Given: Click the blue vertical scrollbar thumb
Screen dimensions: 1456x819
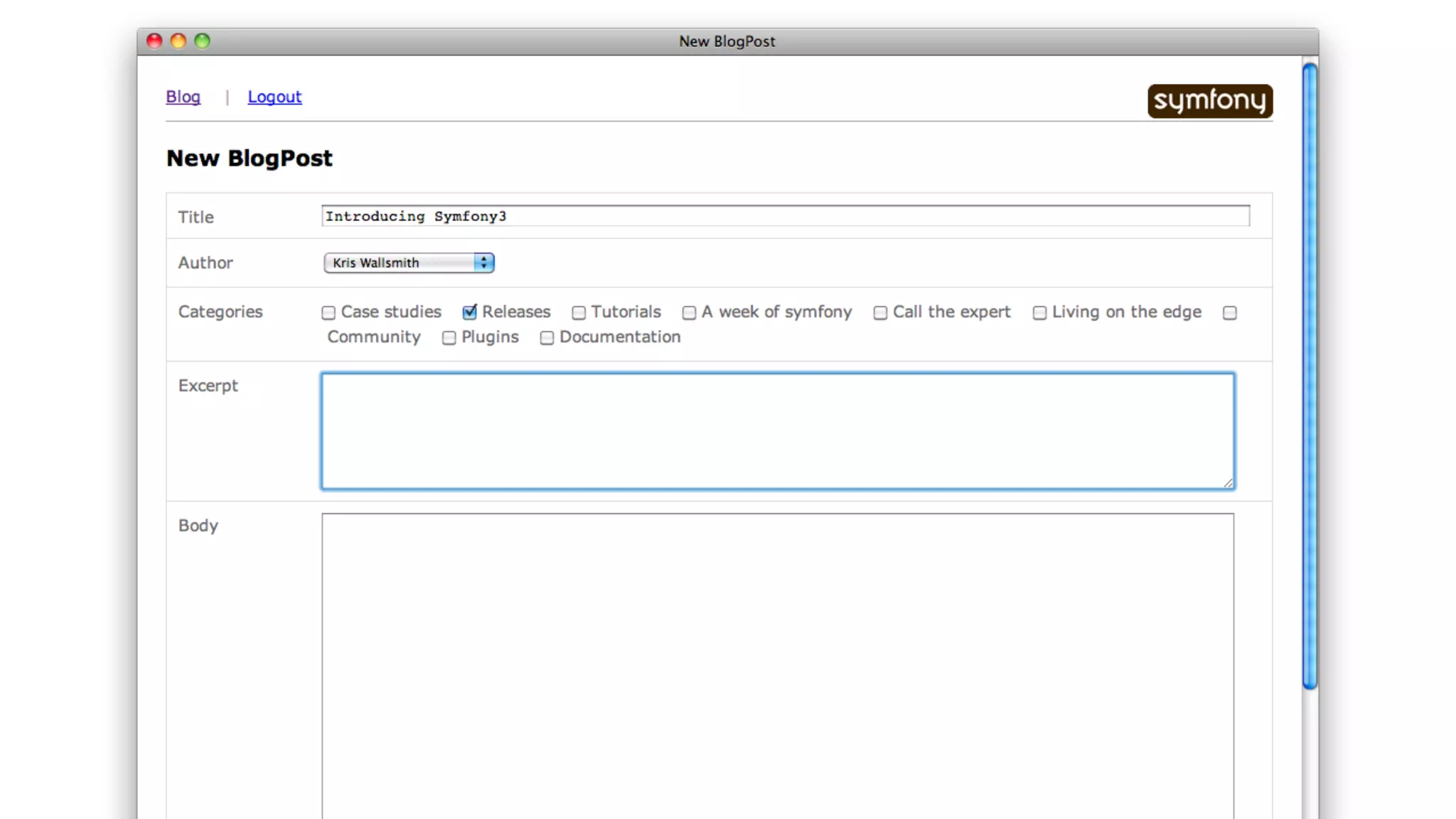Looking at the screenshot, I should (1310, 377).
